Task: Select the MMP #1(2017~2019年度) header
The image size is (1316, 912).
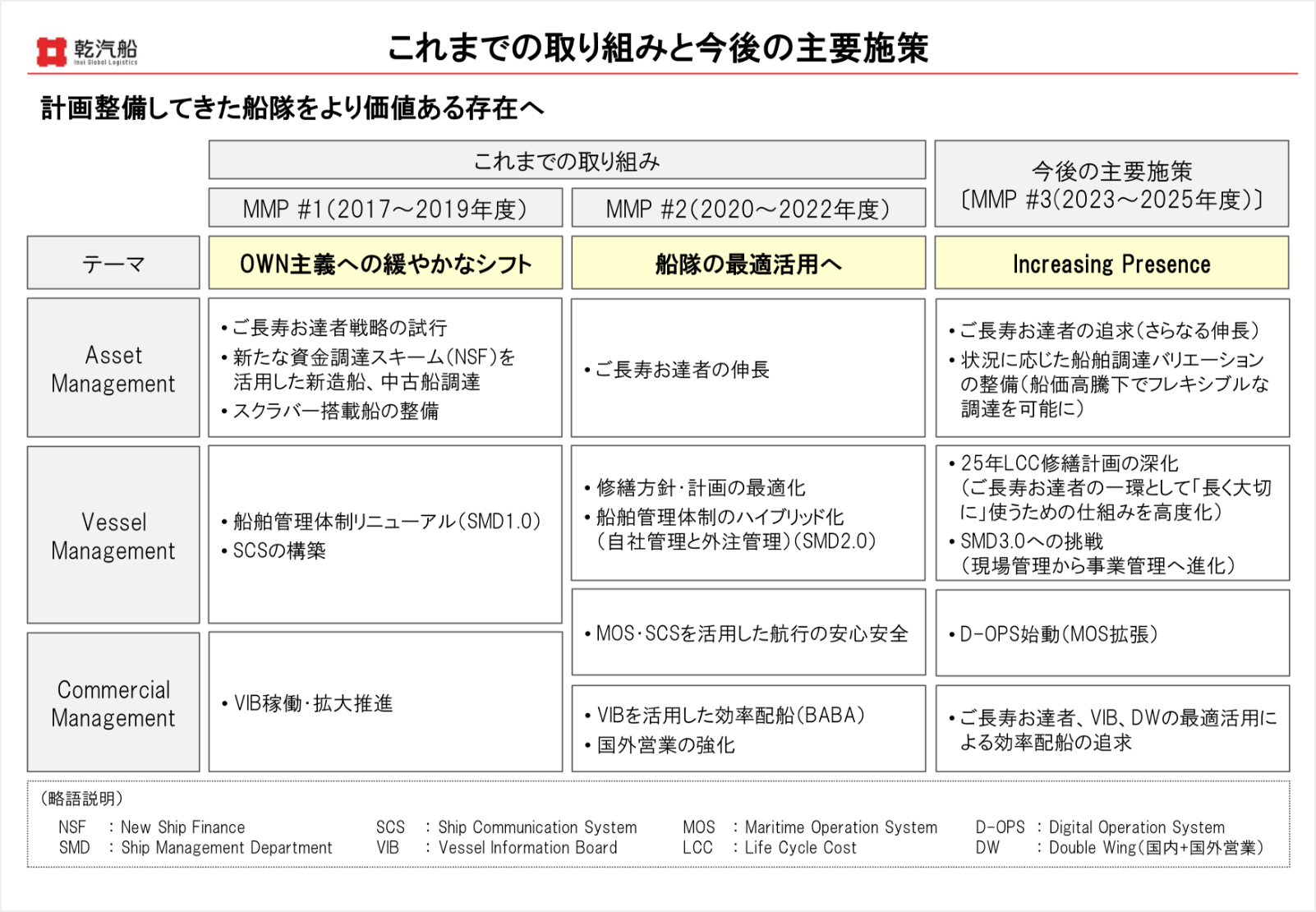Action: [x=385, y=208]
